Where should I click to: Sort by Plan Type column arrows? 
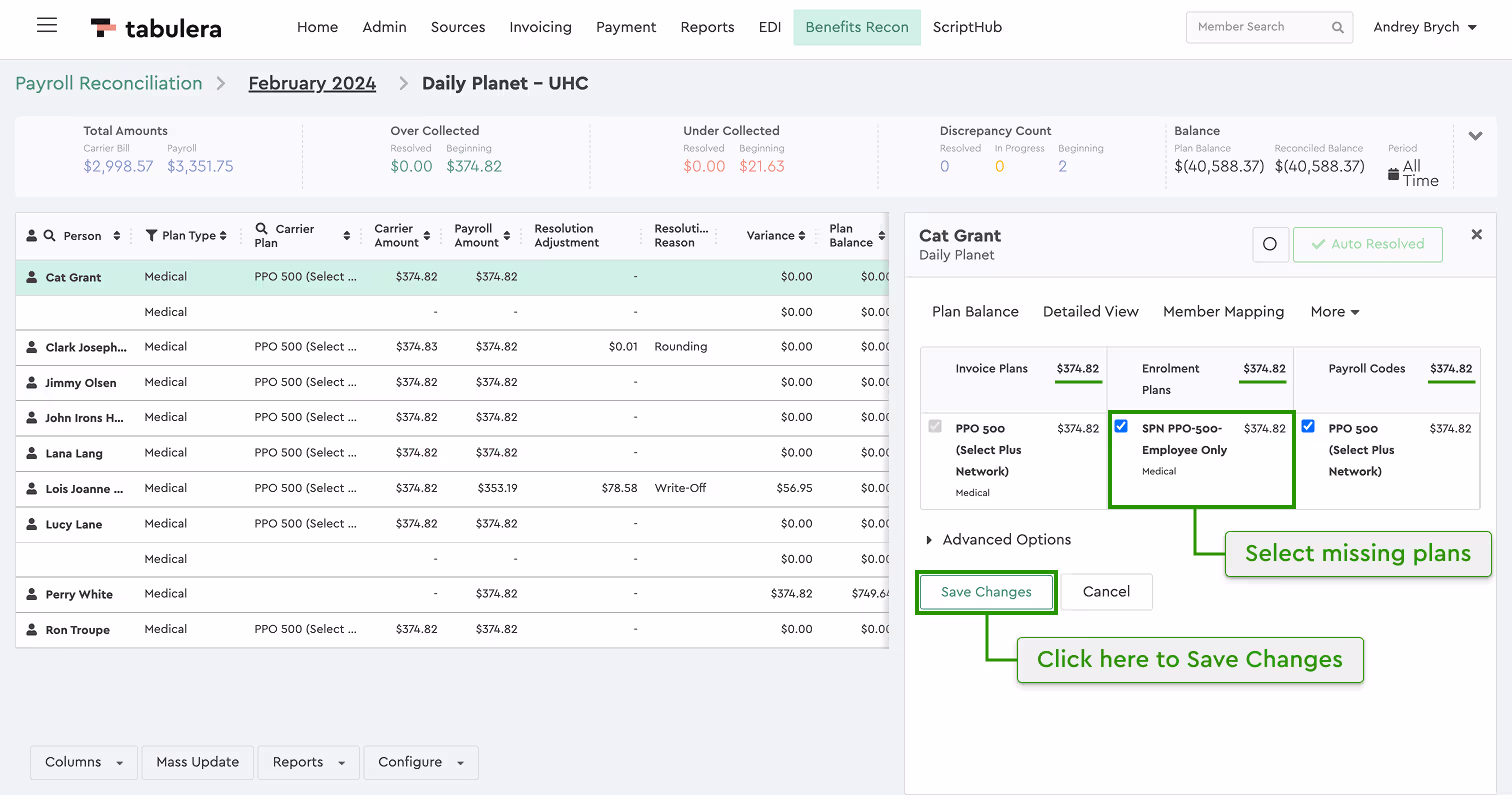[223, 236]
